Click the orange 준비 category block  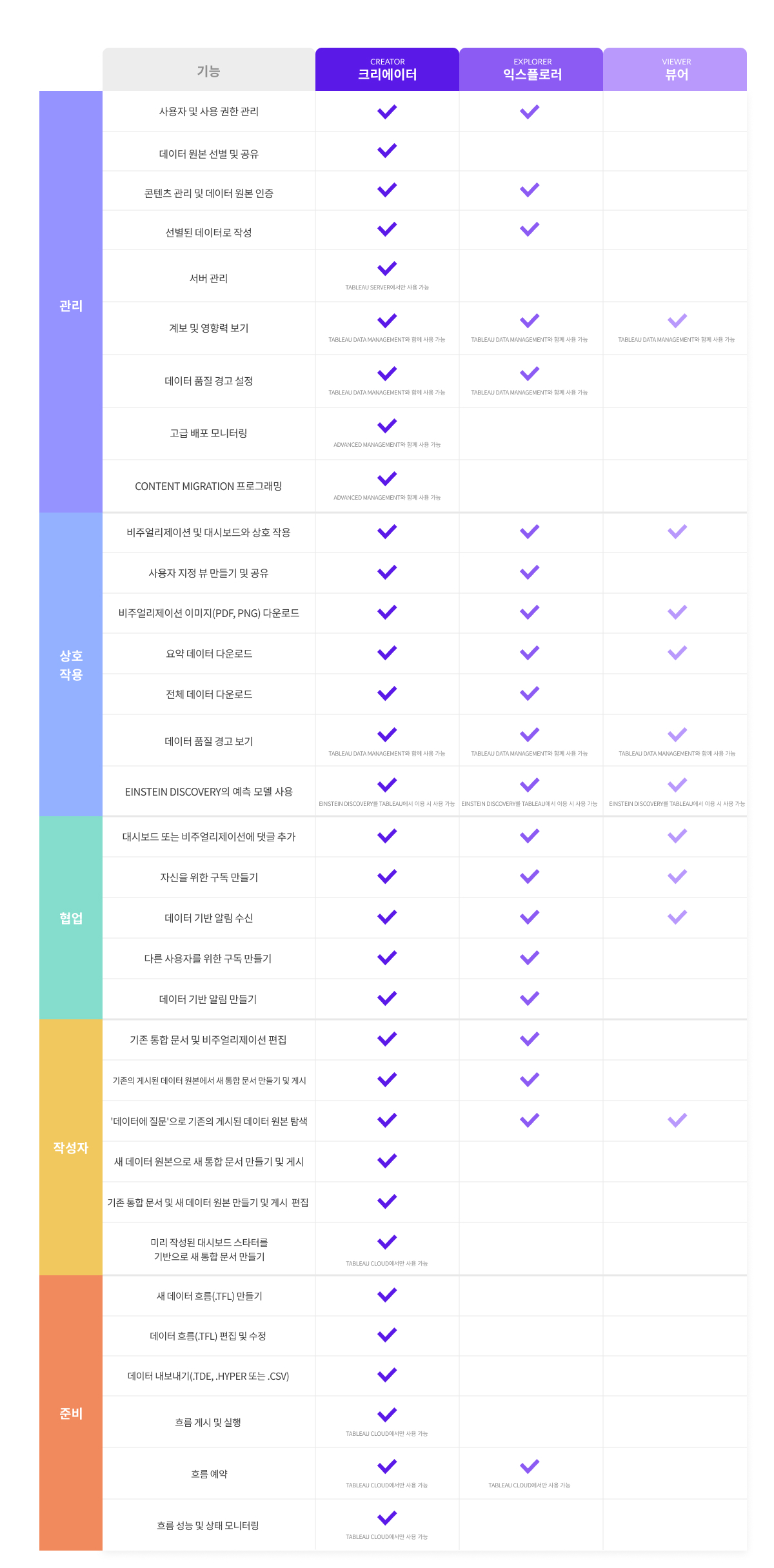[x=71, y=1413]
